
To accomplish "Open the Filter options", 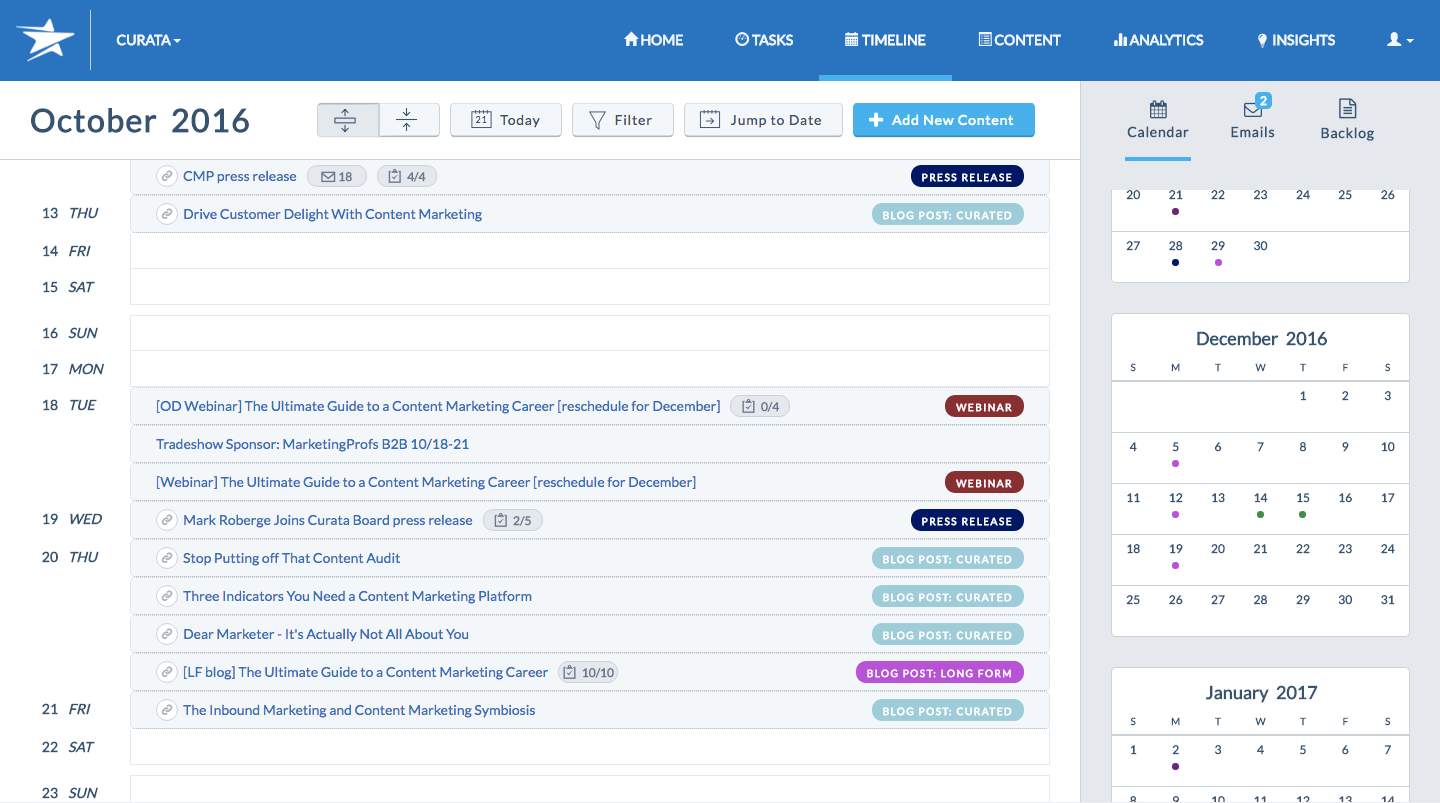I will [x=621, y=120].
